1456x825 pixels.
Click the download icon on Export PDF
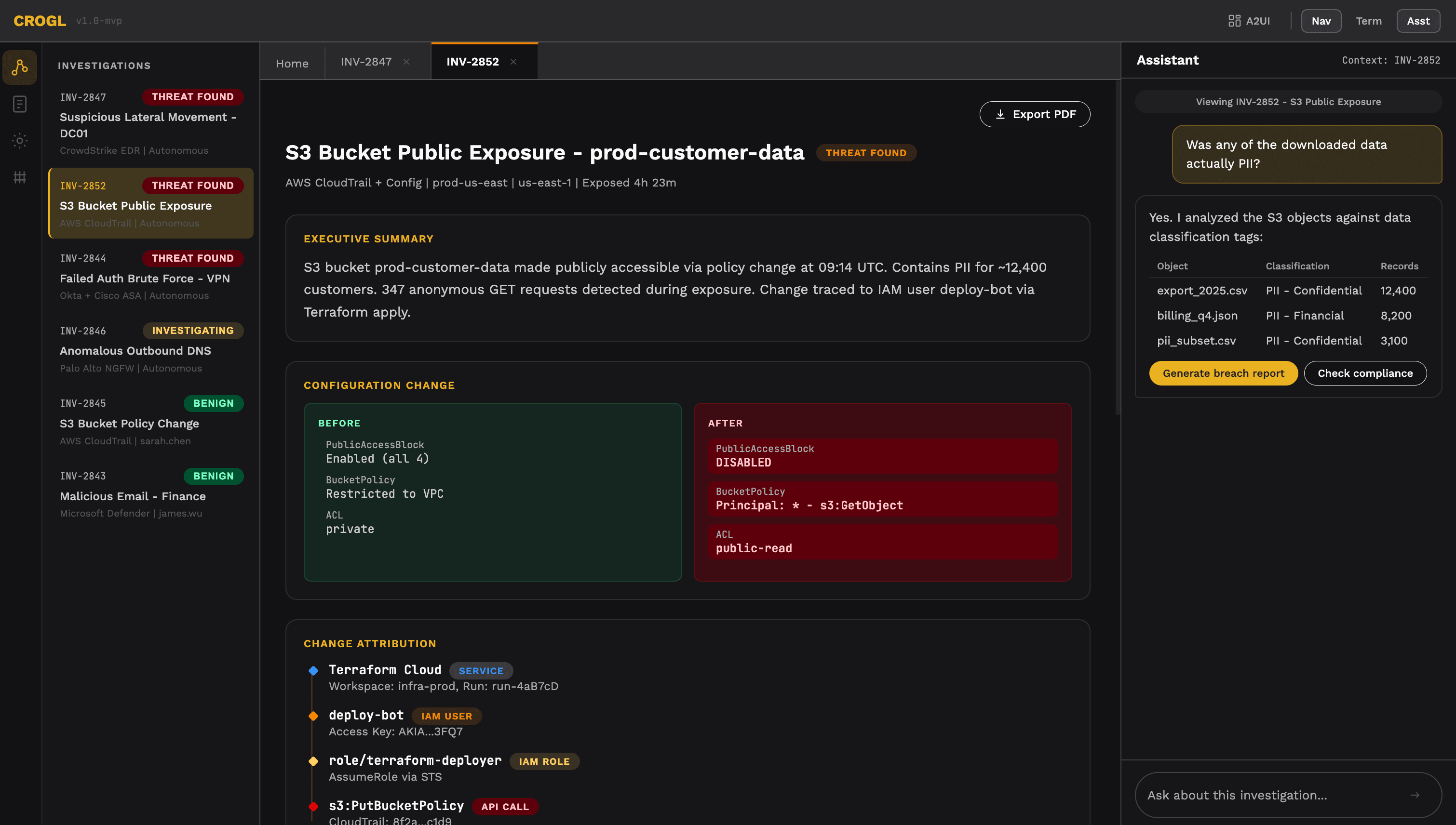(x=1000, y=114)
